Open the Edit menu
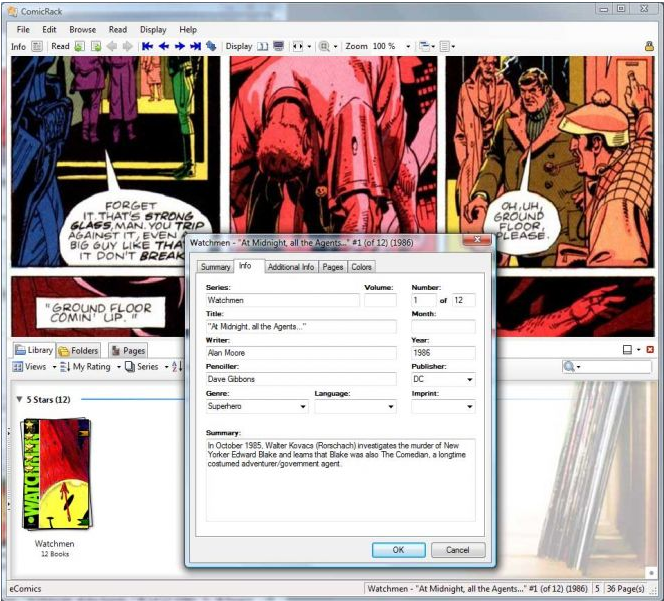 pos(49,30)
